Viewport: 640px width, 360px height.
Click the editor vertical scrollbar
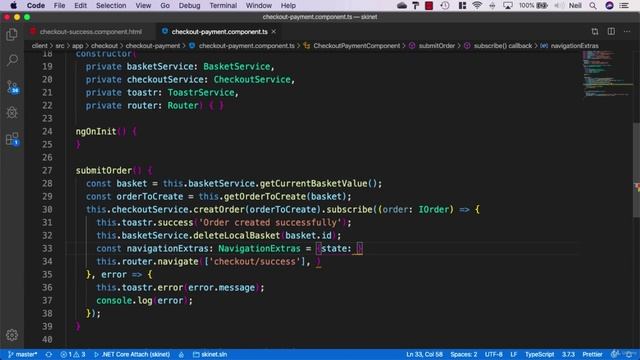636,169
